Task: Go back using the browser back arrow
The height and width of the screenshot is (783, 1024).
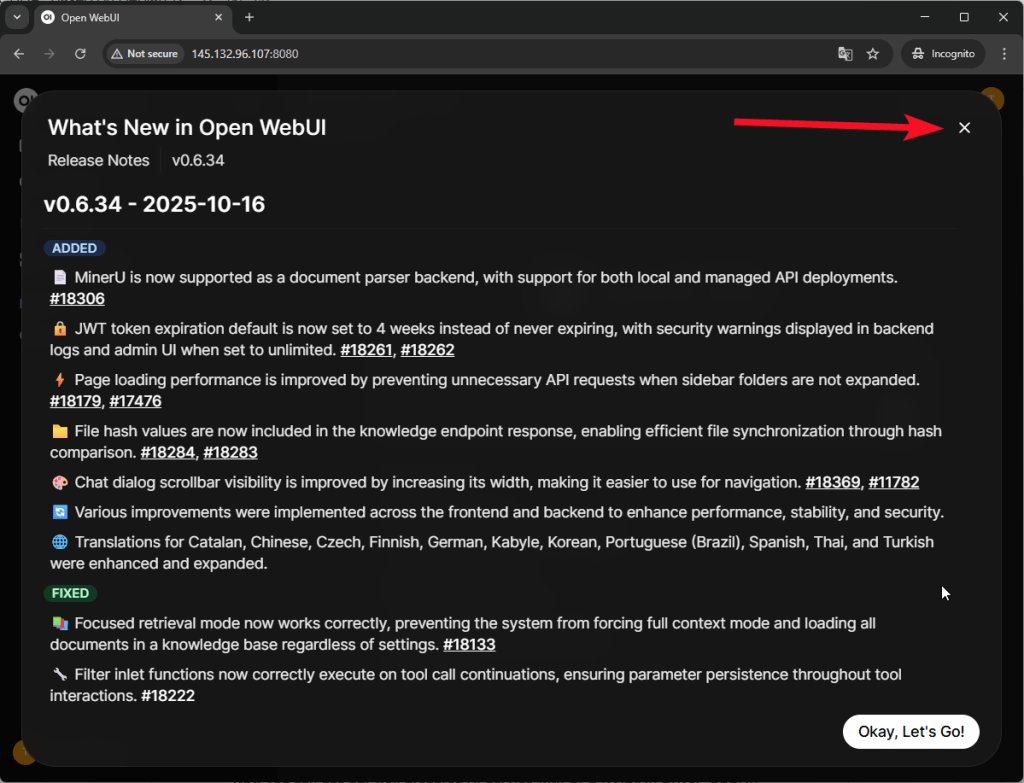Action: [x=19, y=54]
